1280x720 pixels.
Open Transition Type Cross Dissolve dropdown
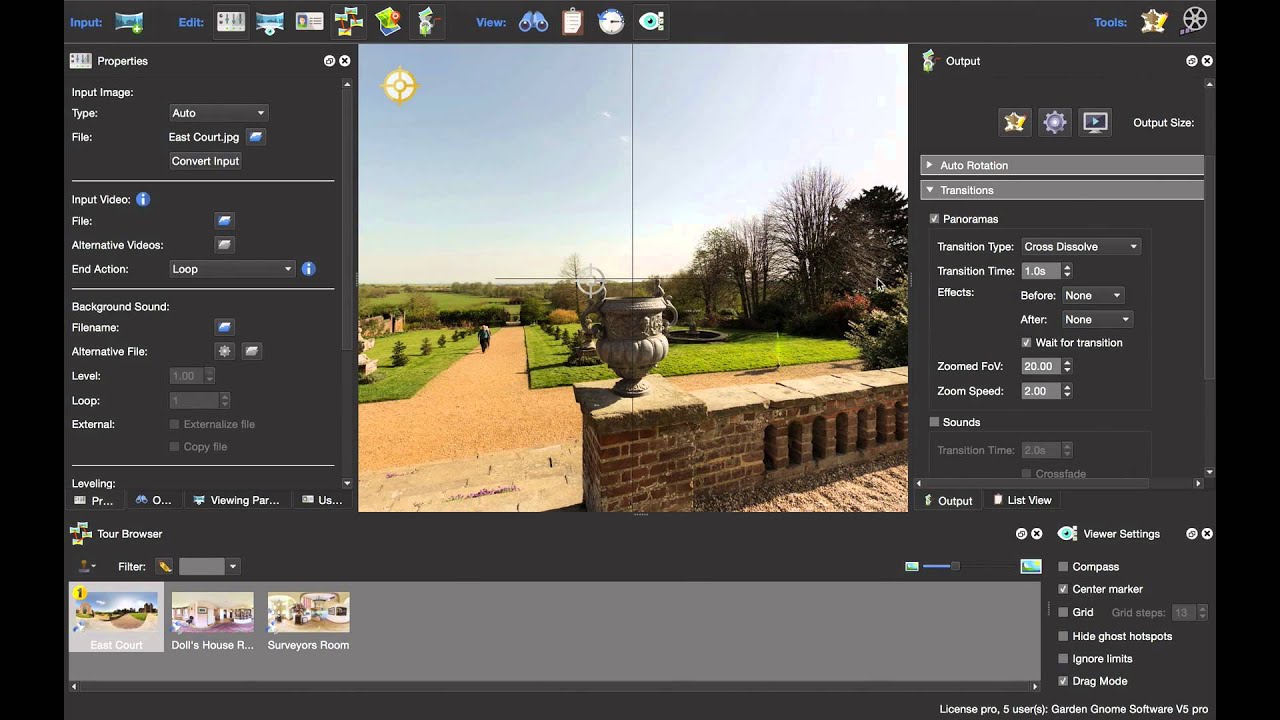click(1080, 247)
